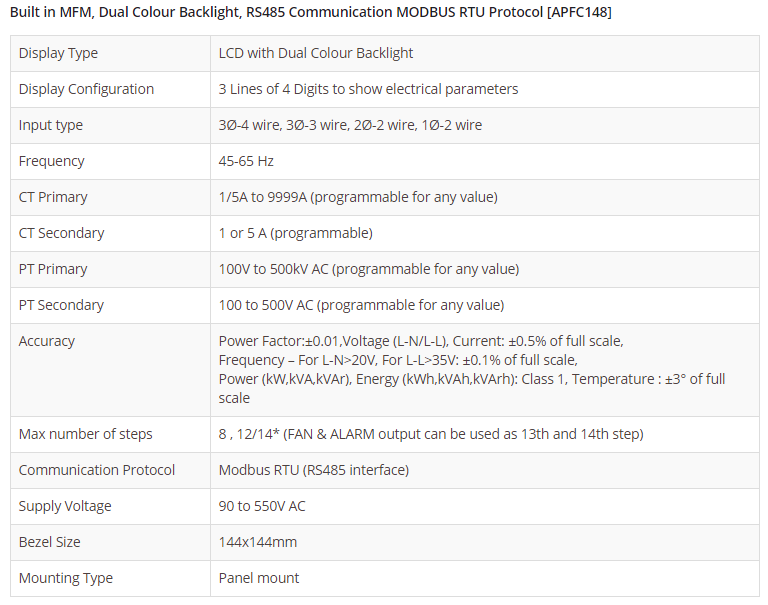This screenshot has width=768, height=605.
Task: Click the "45-65 Hz" frequency value
Action: click(246, 161)
